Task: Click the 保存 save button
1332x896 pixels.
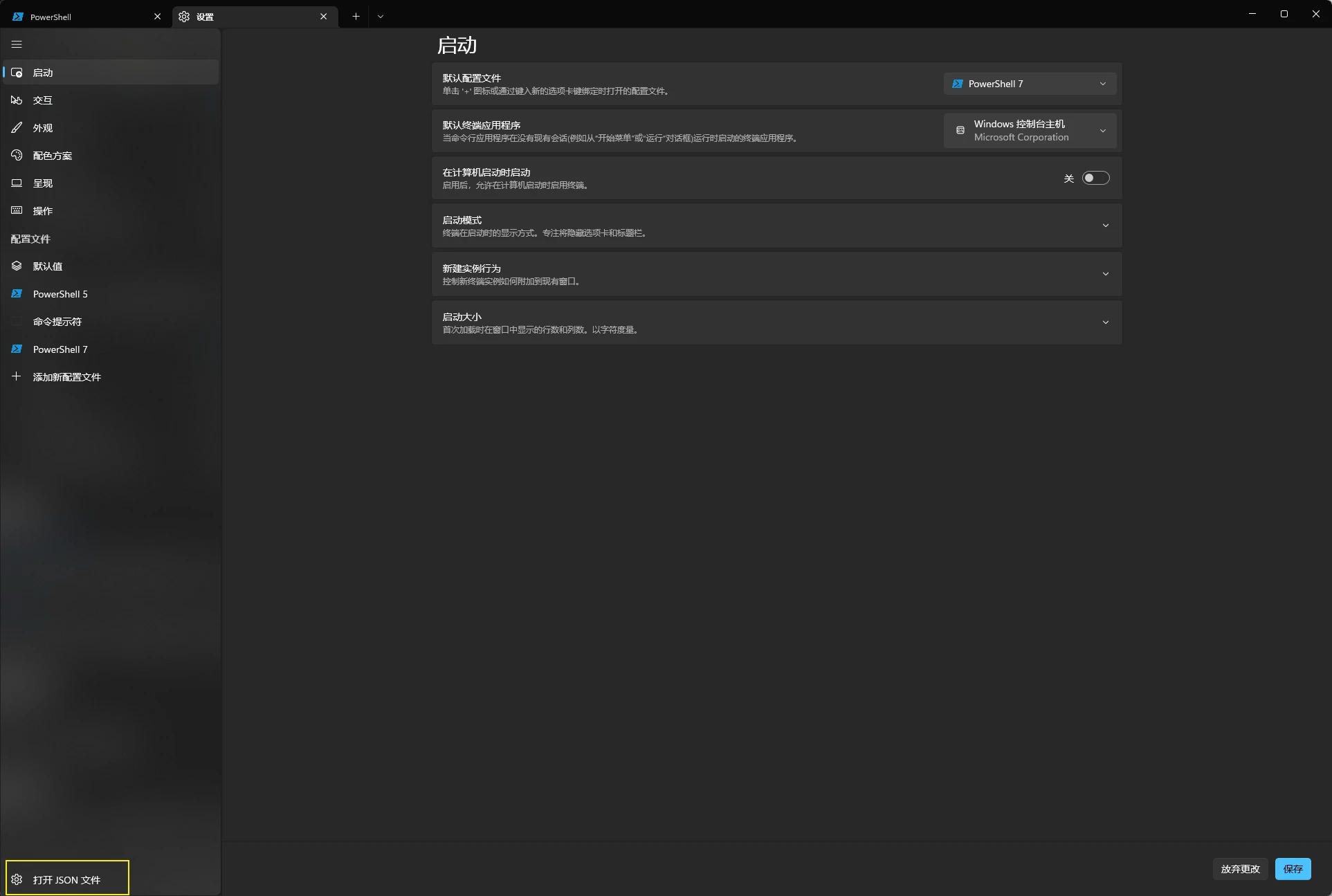Action: tap(1292, 869)
